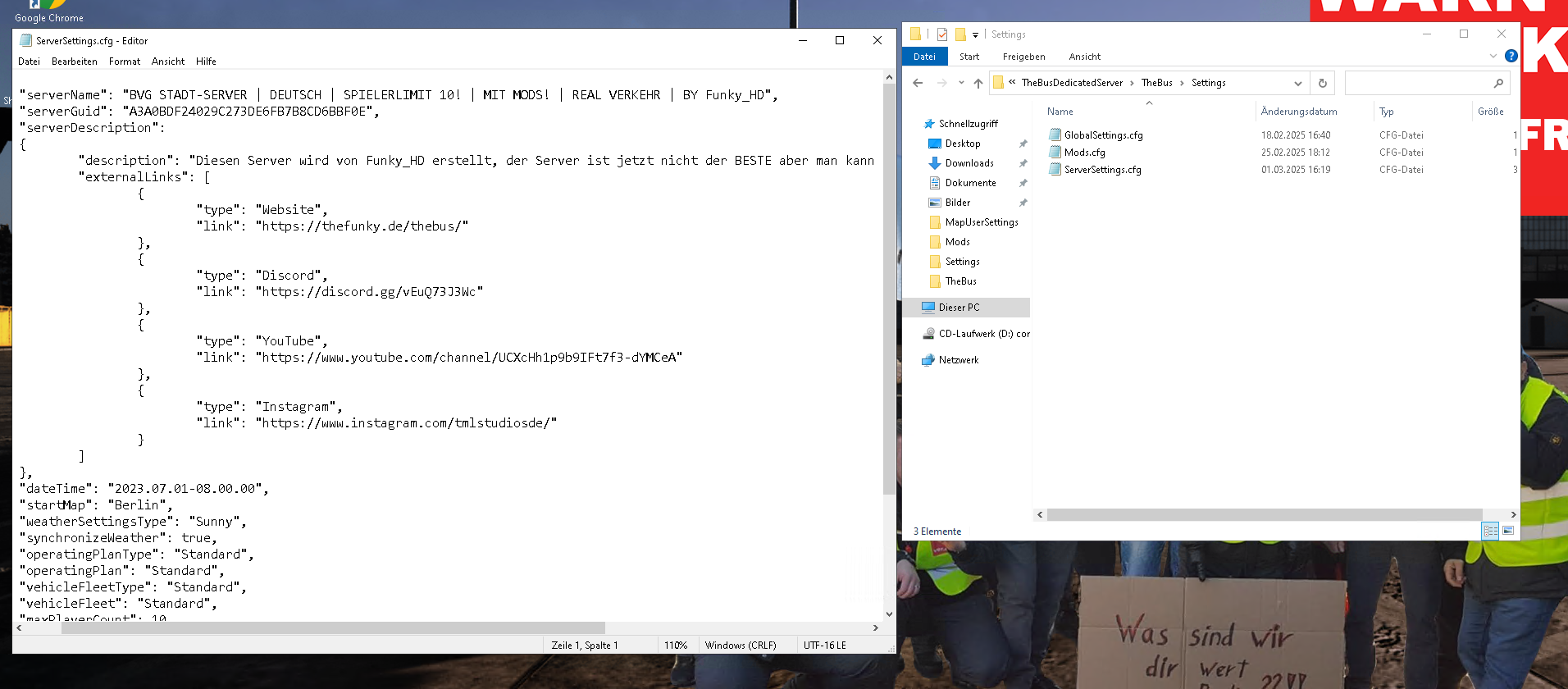Viewport: 1568px width, 689px height.
Task: Switch to large thumbnails view
Action: 1508,532
